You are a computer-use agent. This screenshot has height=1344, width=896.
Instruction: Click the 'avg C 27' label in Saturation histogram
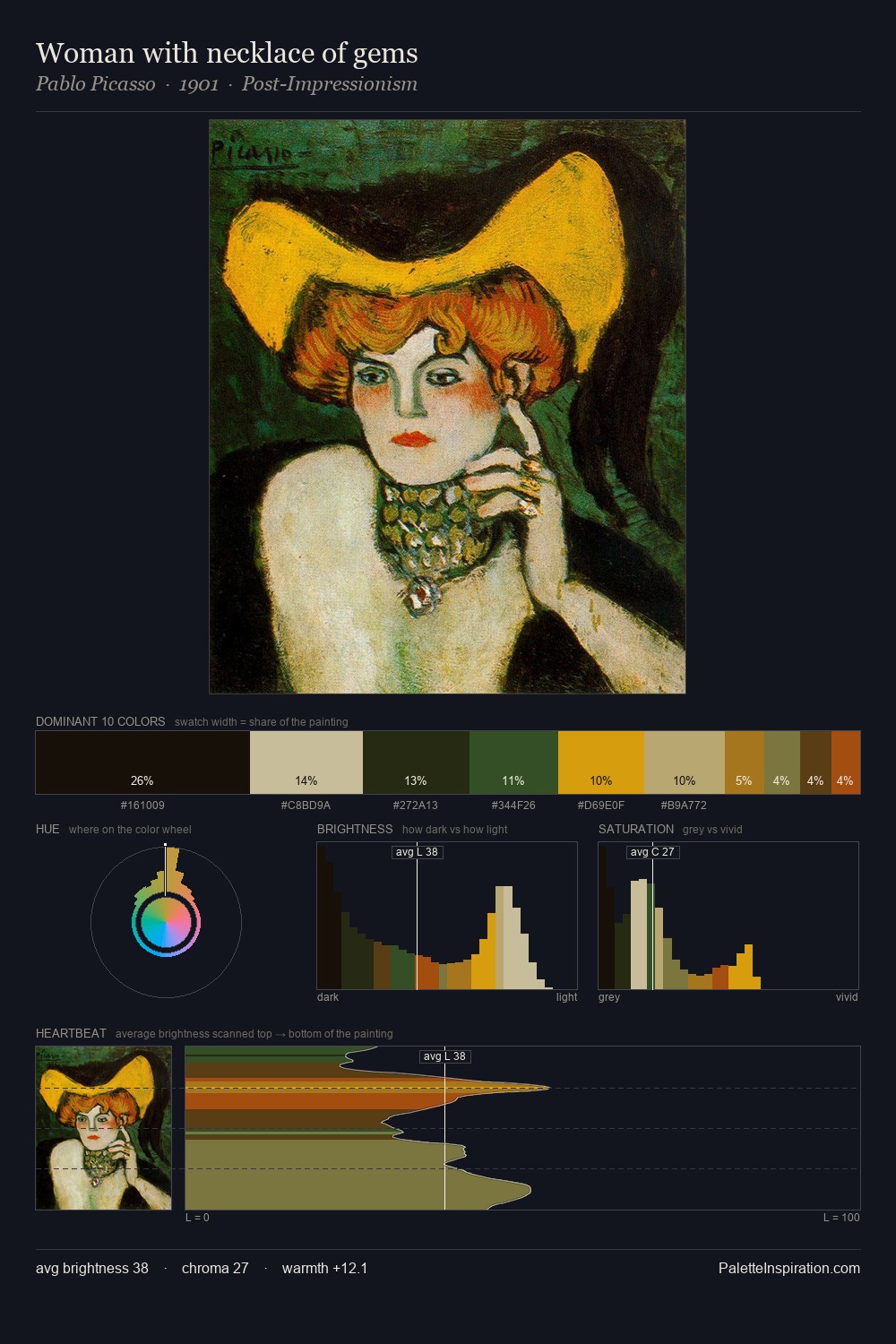point(652,852)
